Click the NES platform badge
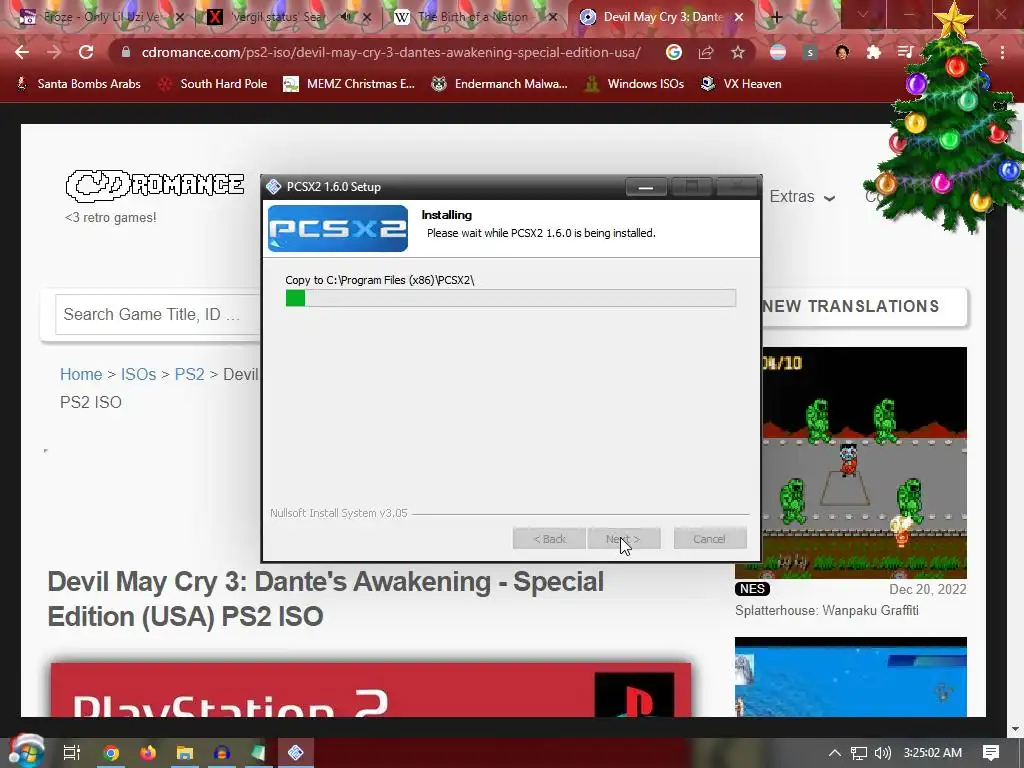 (752, 589)
